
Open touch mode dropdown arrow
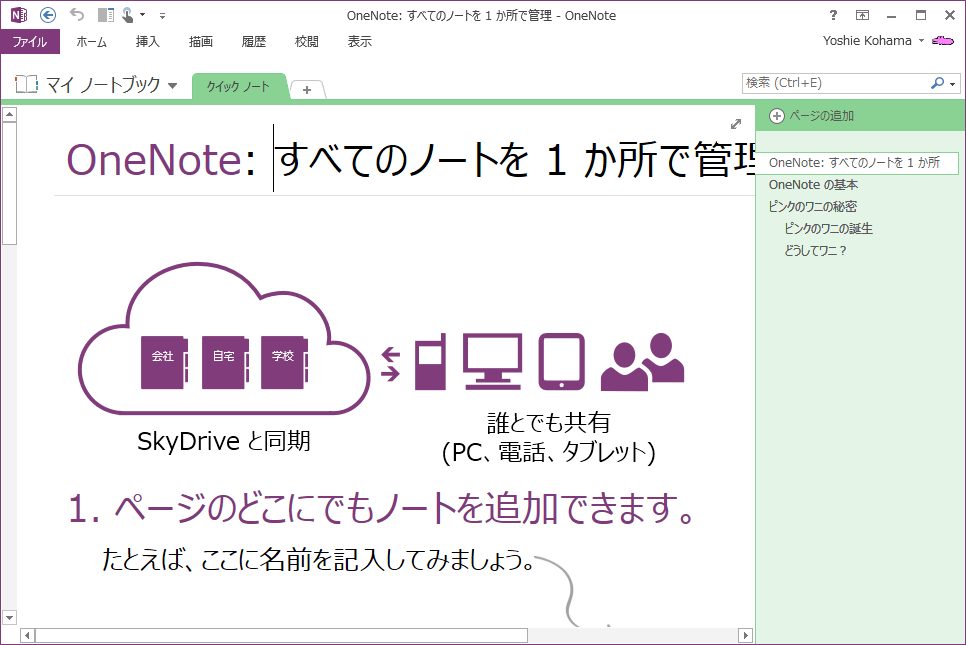[142, 15]
